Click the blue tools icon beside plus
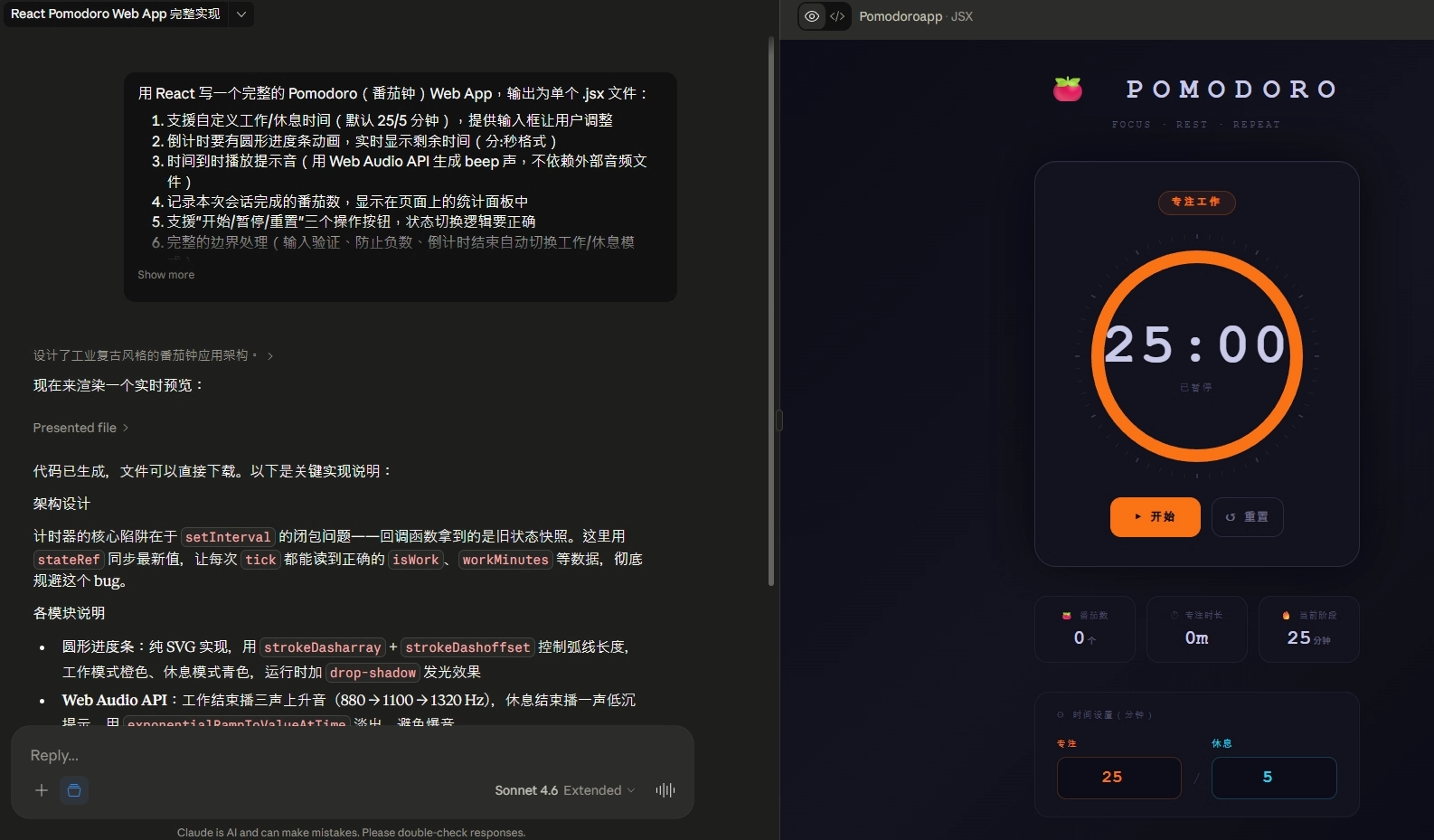The height and width of the screenshot is (840, 1434). (74, 790)
